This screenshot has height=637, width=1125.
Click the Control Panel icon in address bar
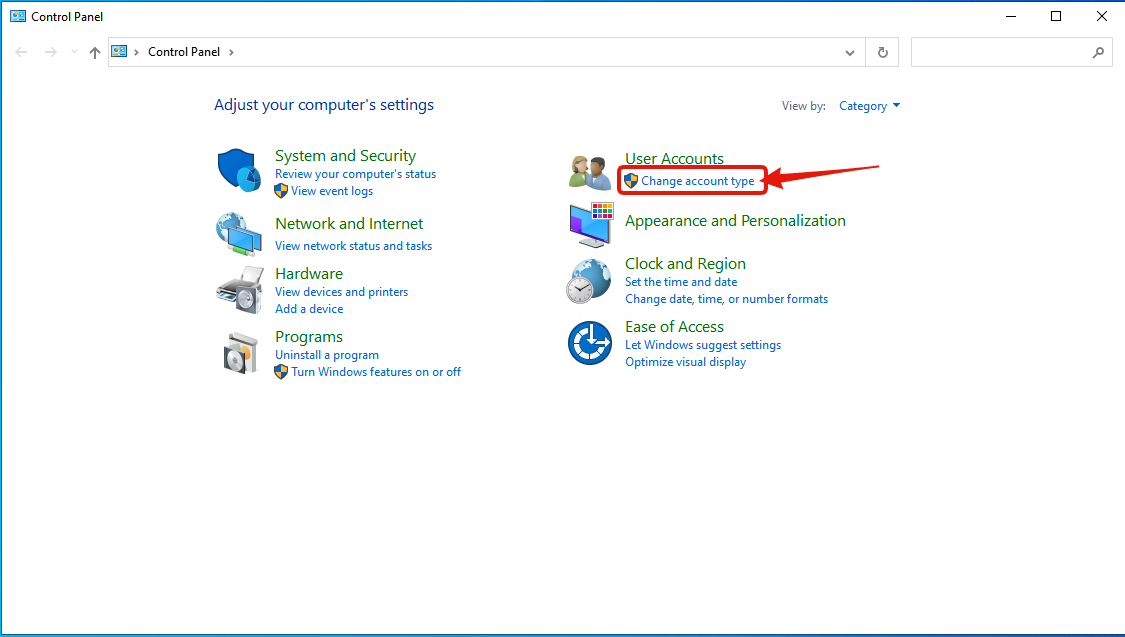click(119, 52)
